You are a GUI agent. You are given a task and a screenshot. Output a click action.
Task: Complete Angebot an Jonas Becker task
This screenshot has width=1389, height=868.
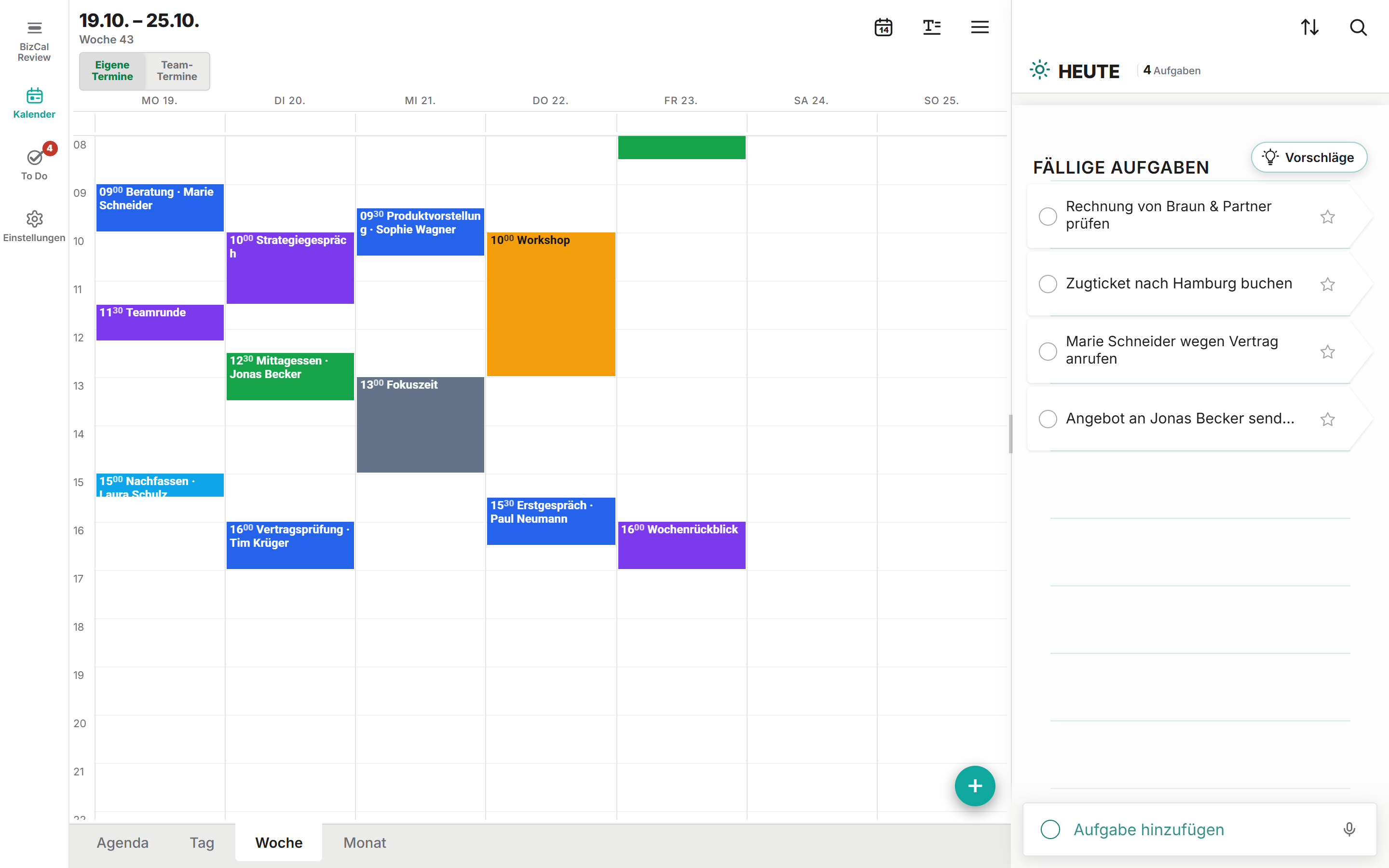[x=1048, y=419]
